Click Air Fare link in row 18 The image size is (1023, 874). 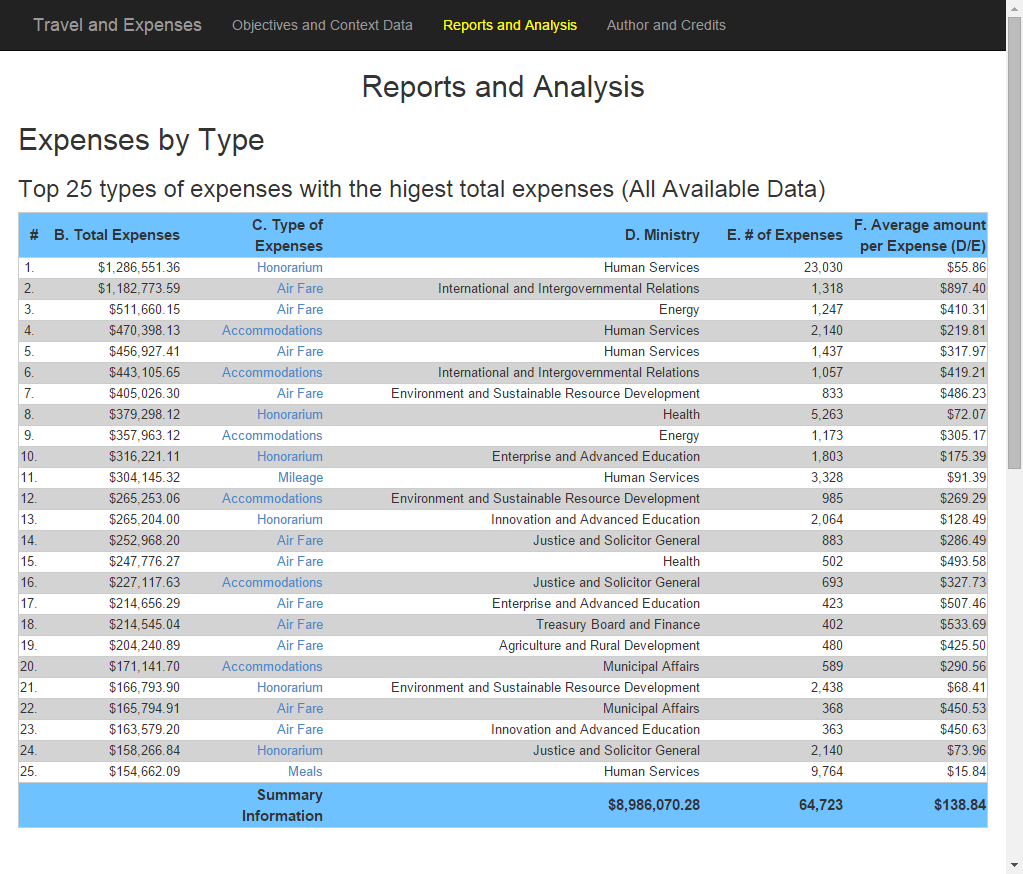299,624
